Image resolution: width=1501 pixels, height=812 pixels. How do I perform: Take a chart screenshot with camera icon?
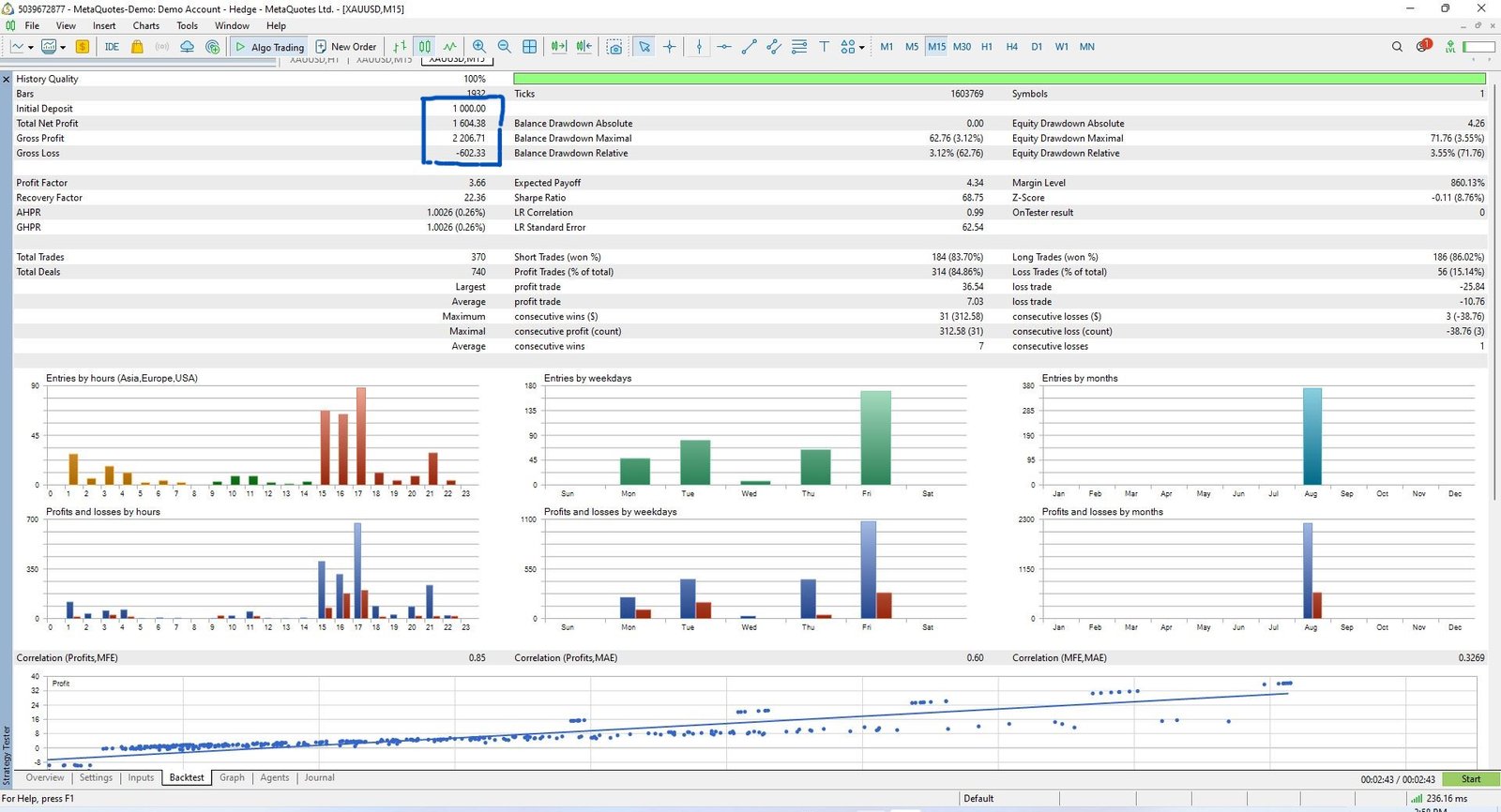[x=614, y=47]
